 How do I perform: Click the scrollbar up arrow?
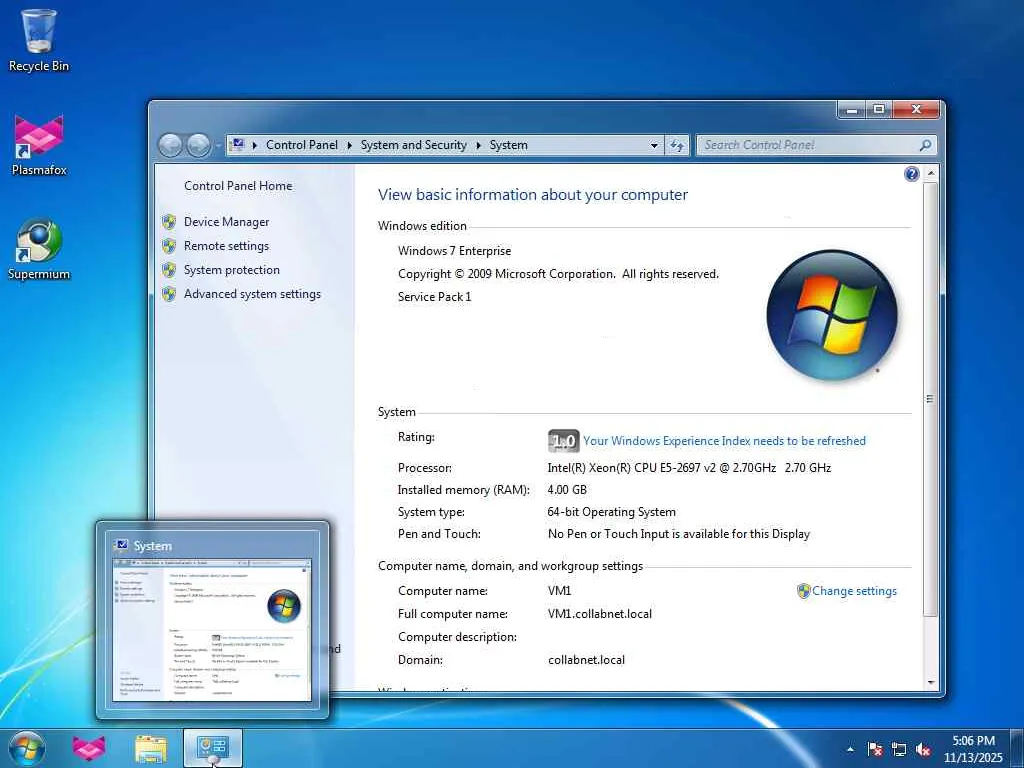tap(931, 174)
